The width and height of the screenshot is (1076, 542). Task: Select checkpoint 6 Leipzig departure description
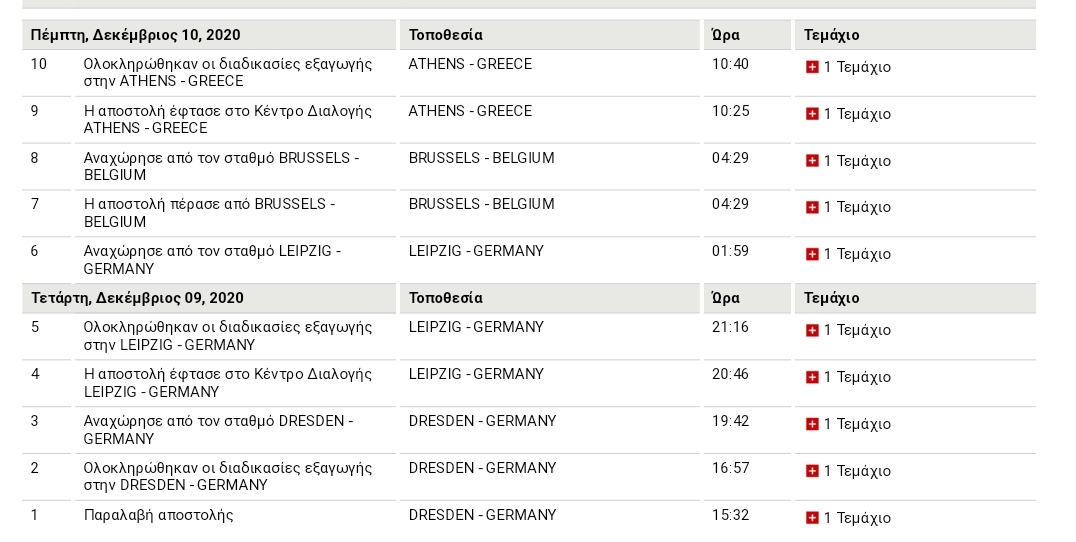212,260
